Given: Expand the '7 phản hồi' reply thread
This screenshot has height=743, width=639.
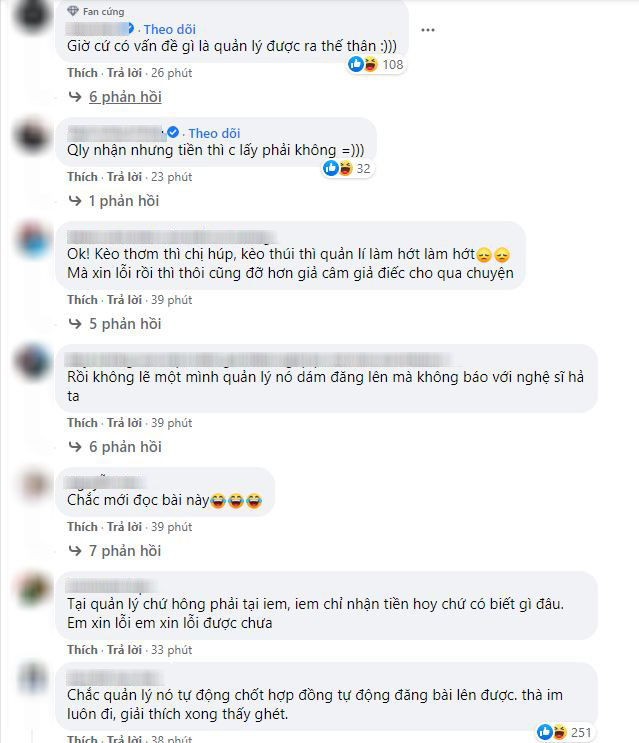Looking at the screenshot, I should click(125, 551).
